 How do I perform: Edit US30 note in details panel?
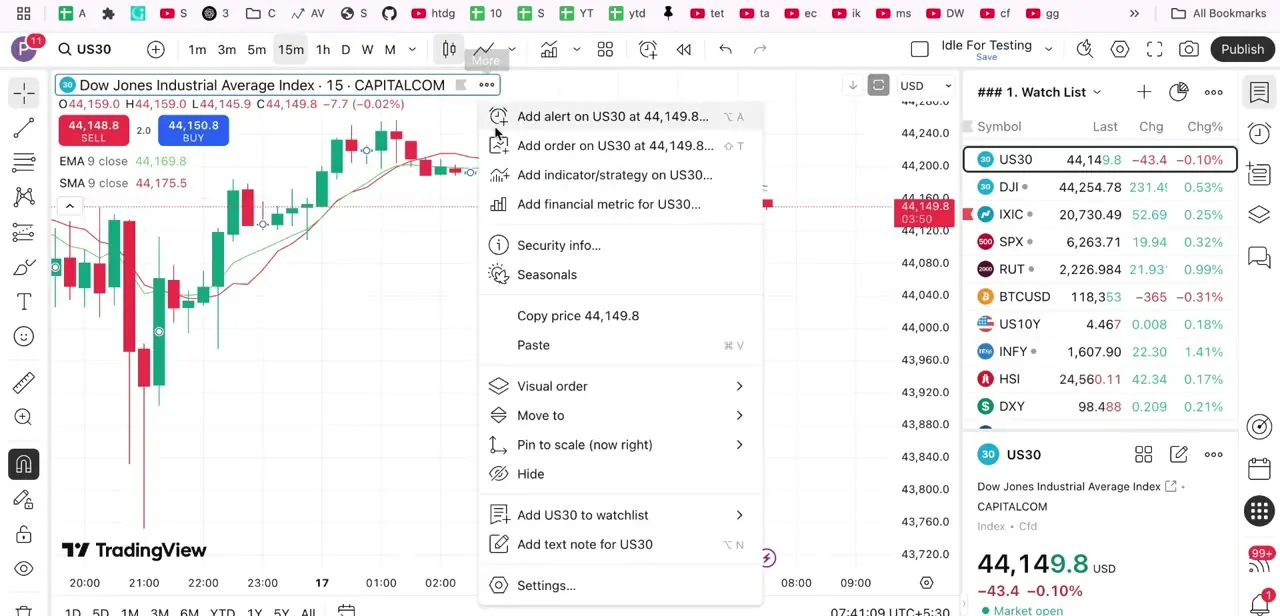(1178, 455)
